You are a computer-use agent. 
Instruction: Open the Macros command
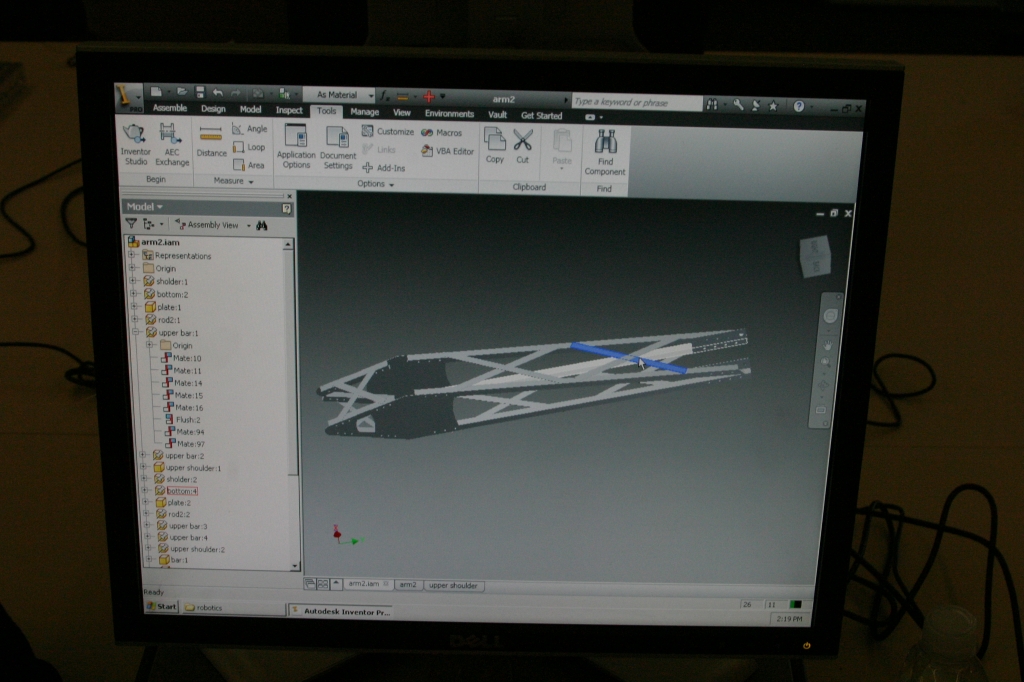pos(442,133)
